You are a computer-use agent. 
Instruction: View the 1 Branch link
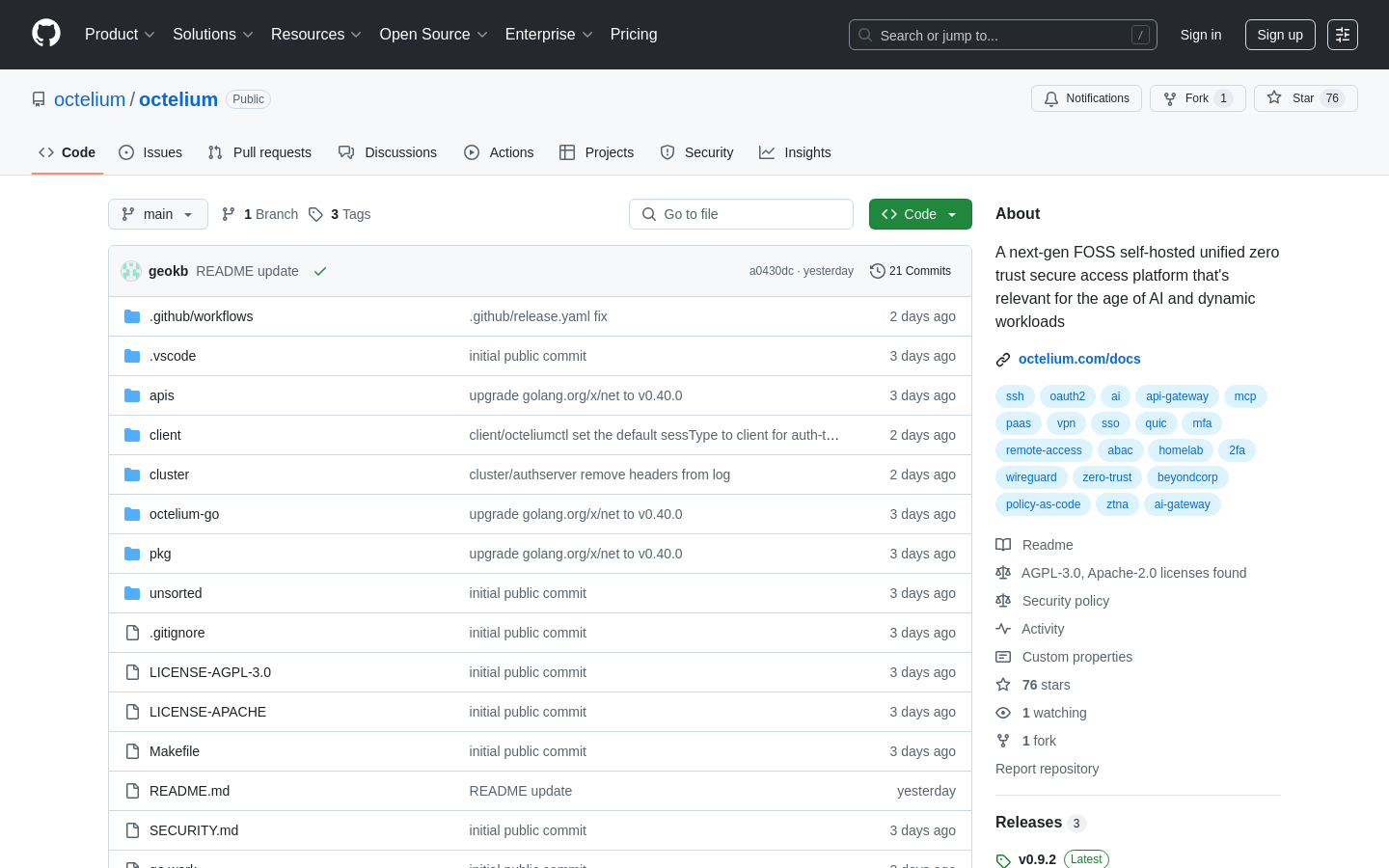tap(260, 214)
